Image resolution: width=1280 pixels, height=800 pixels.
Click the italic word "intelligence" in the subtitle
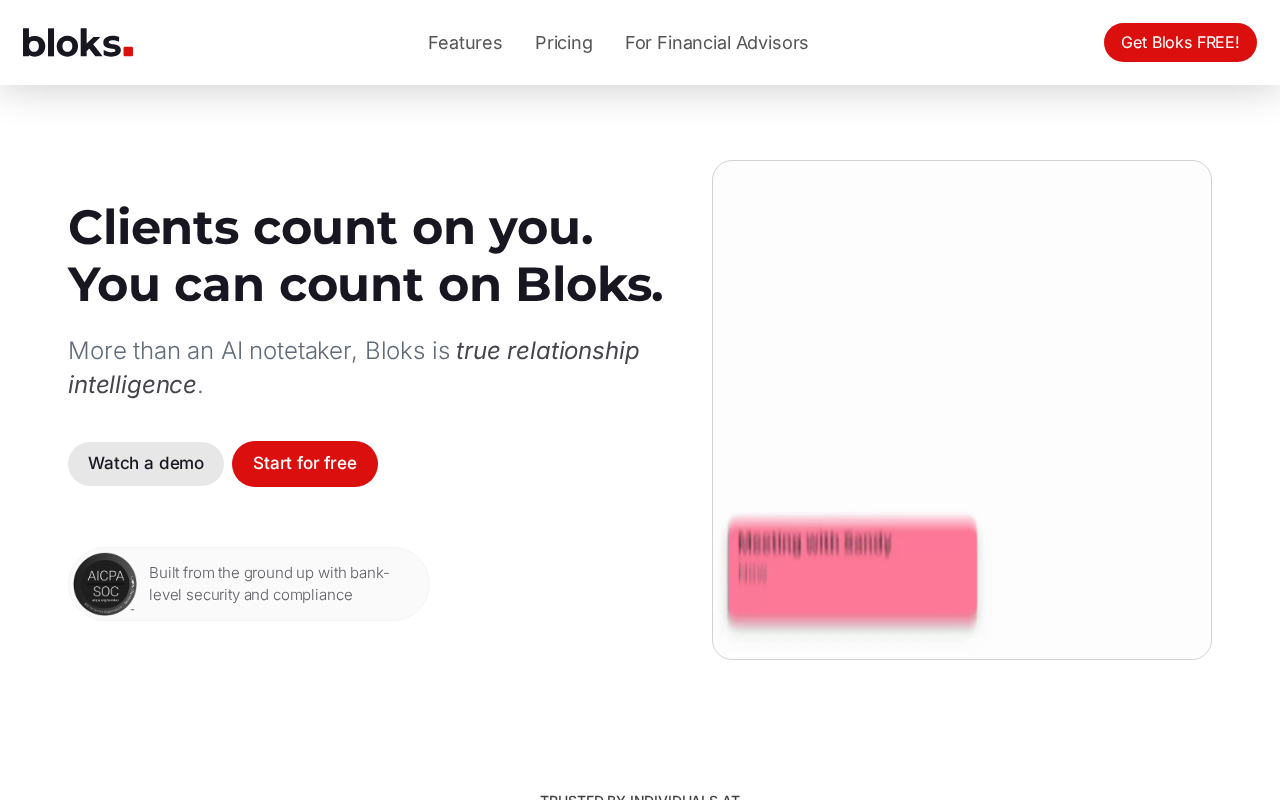click(132, 385)
